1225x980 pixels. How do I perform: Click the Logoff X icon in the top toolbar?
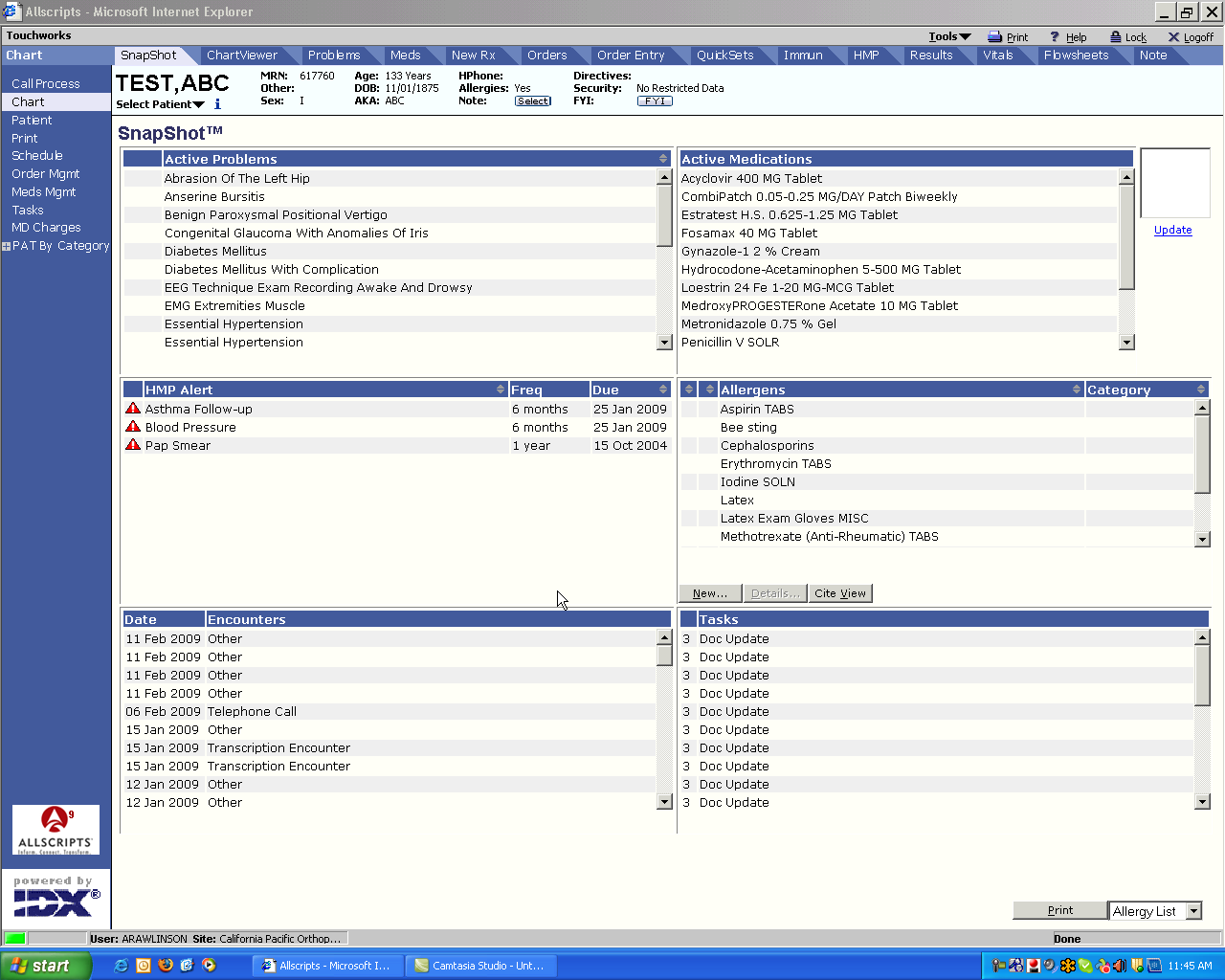coord(1173,37)
